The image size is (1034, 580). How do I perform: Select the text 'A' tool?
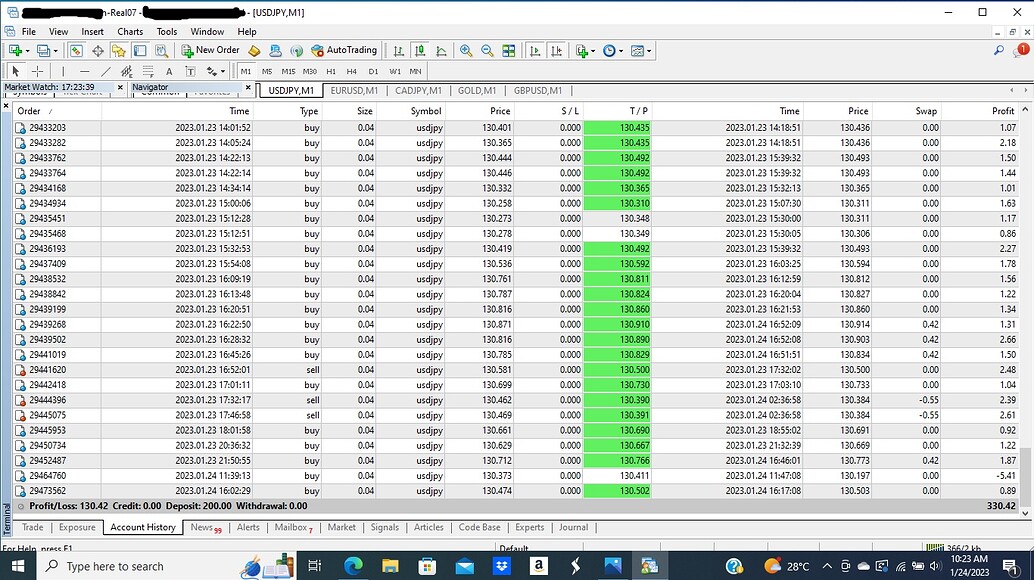point(169,71)
